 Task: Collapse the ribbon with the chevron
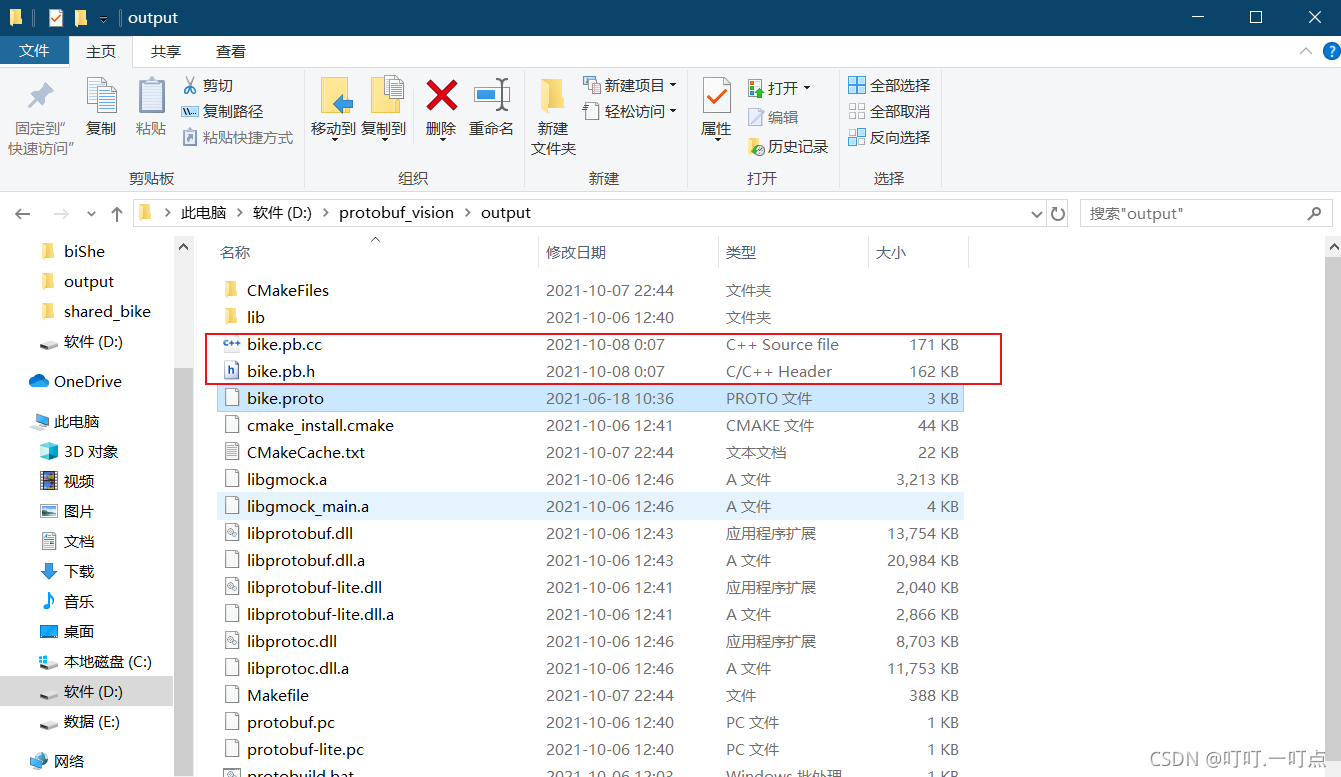1305,51
